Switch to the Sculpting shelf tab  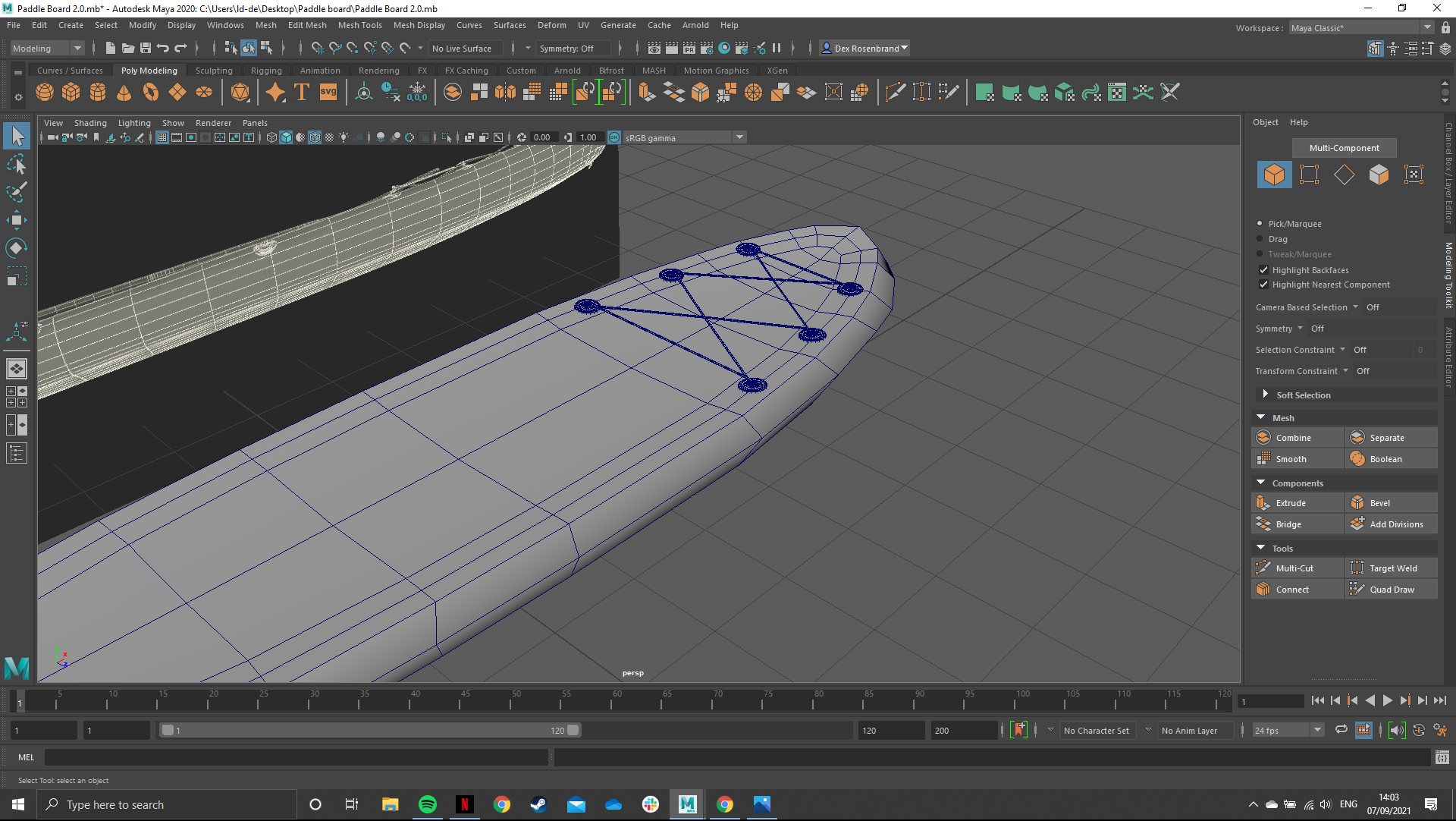click(214, 71)
